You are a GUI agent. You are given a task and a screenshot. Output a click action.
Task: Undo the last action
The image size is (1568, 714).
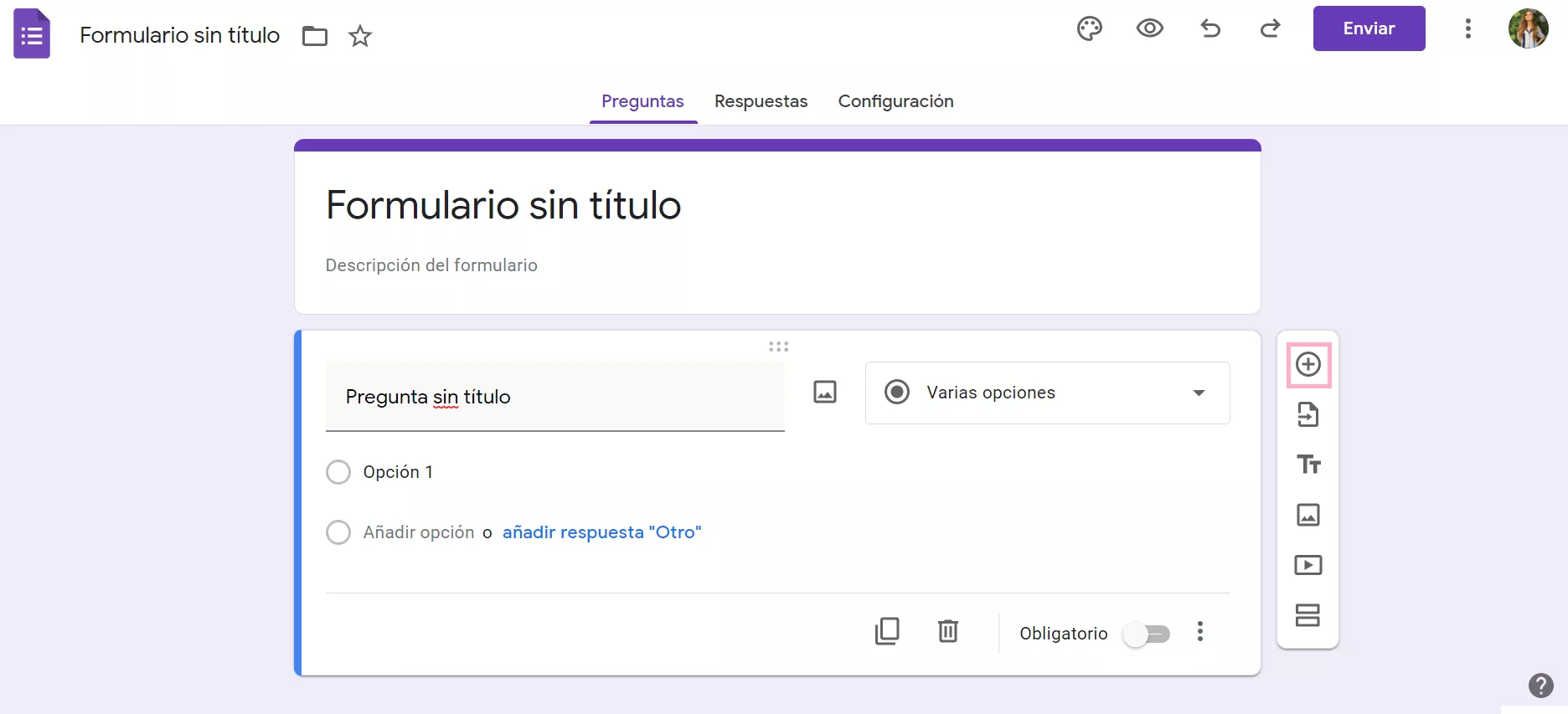[1210, 28]
